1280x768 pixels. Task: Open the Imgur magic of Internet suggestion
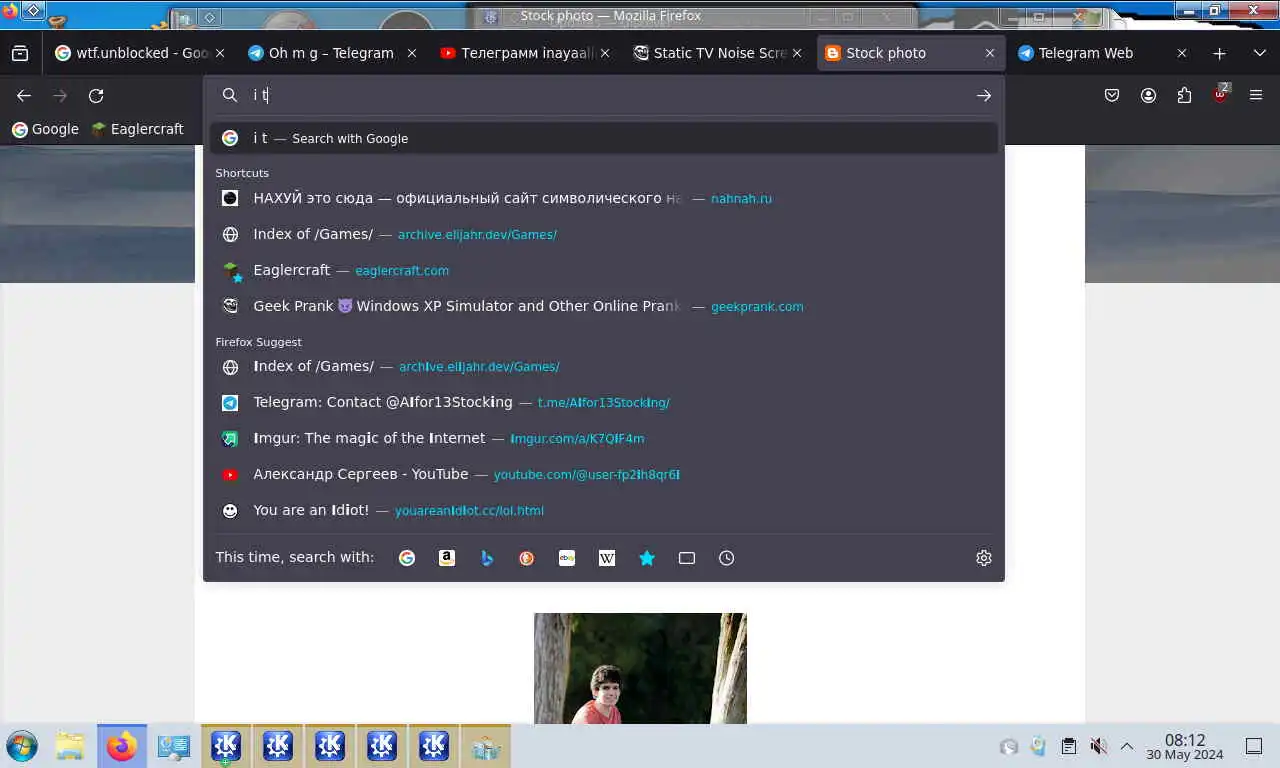(604, 438)
